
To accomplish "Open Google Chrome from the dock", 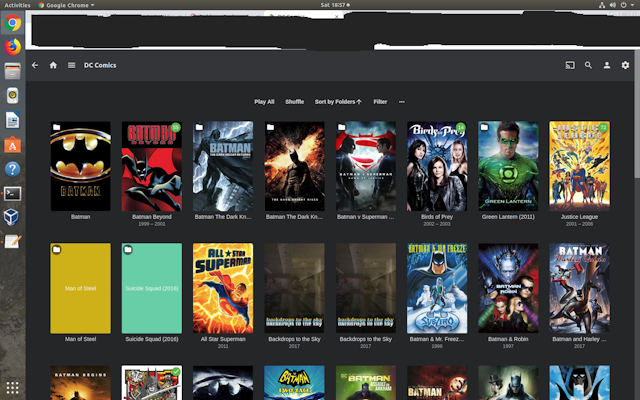I will [13, 23].
